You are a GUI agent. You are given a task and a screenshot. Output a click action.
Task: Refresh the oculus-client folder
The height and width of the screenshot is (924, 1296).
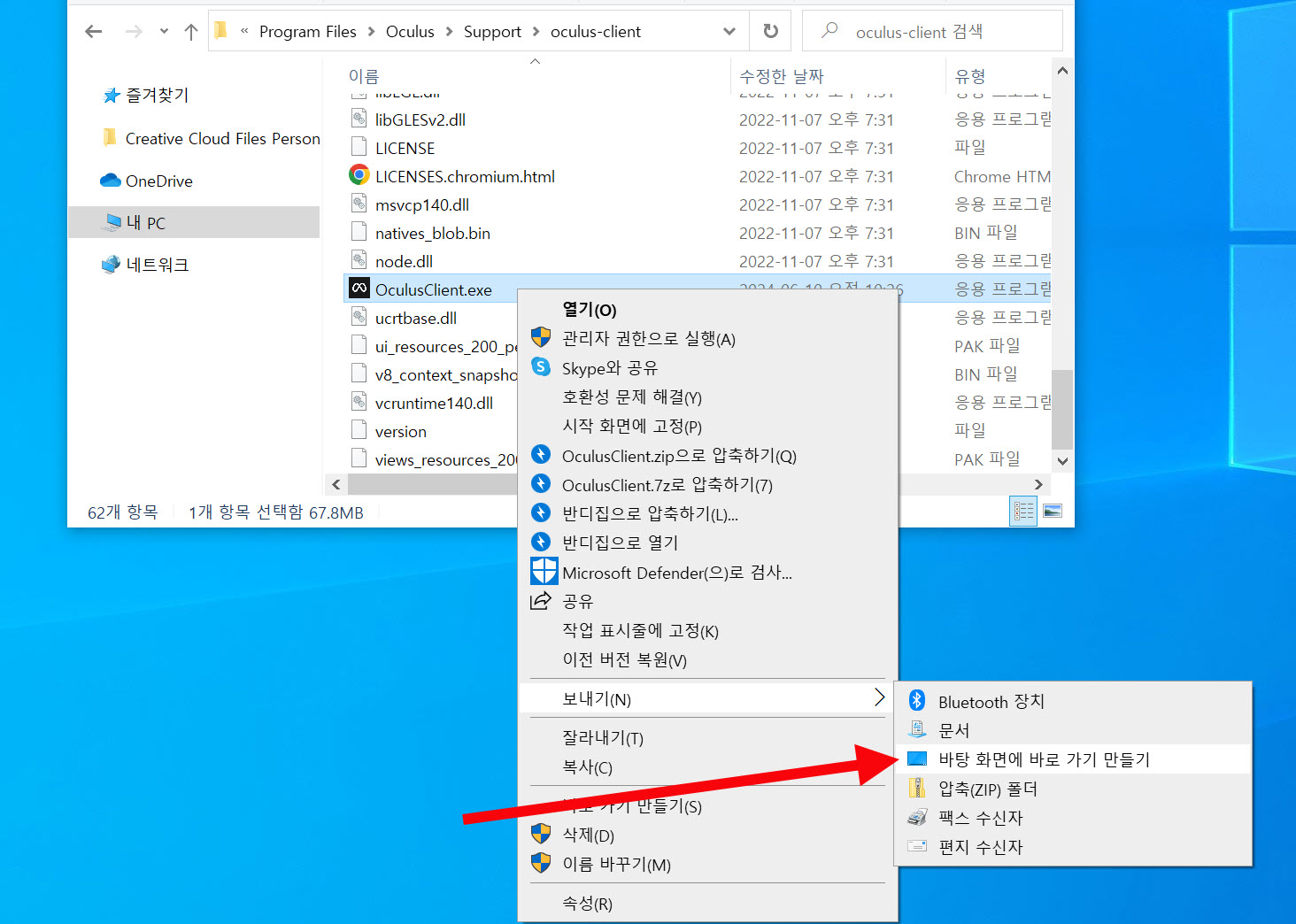(x=771, y=32)
